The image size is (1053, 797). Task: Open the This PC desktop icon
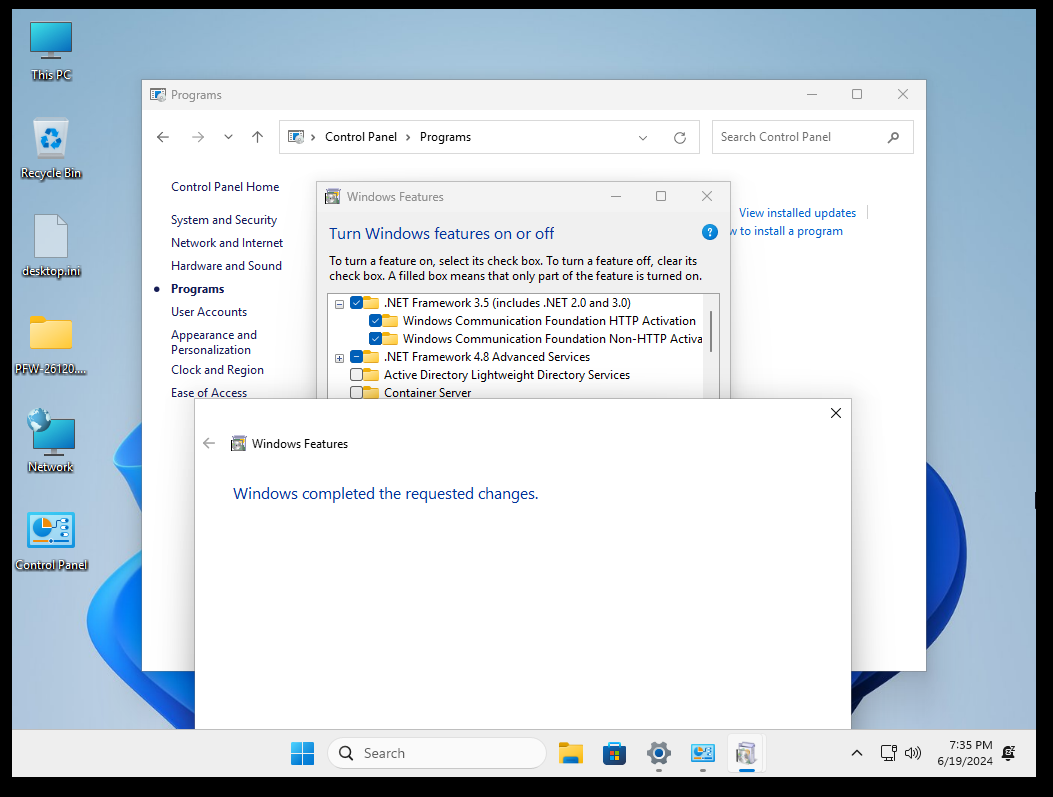(51, 51)
